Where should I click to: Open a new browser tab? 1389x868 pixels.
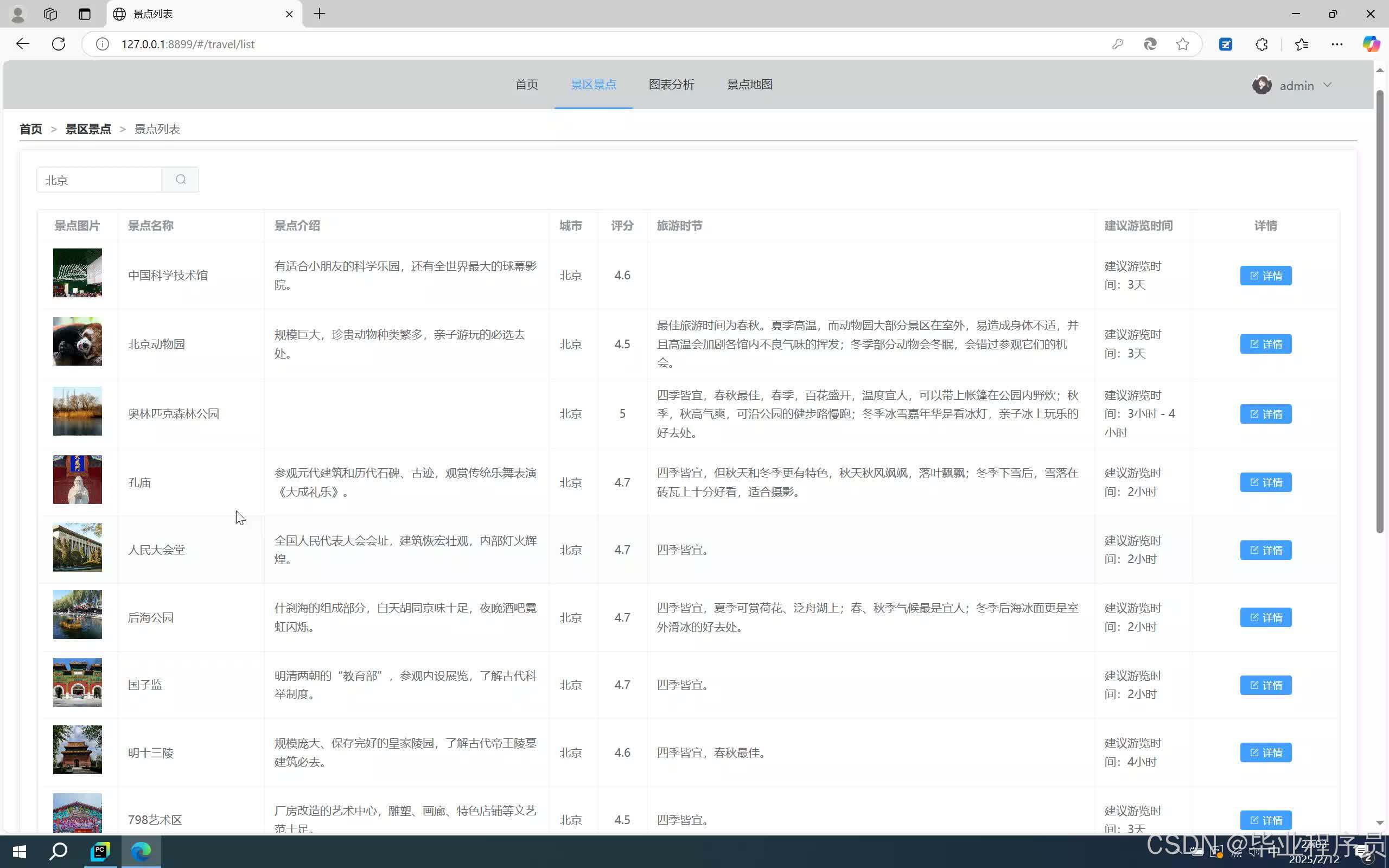click(320, 14)
